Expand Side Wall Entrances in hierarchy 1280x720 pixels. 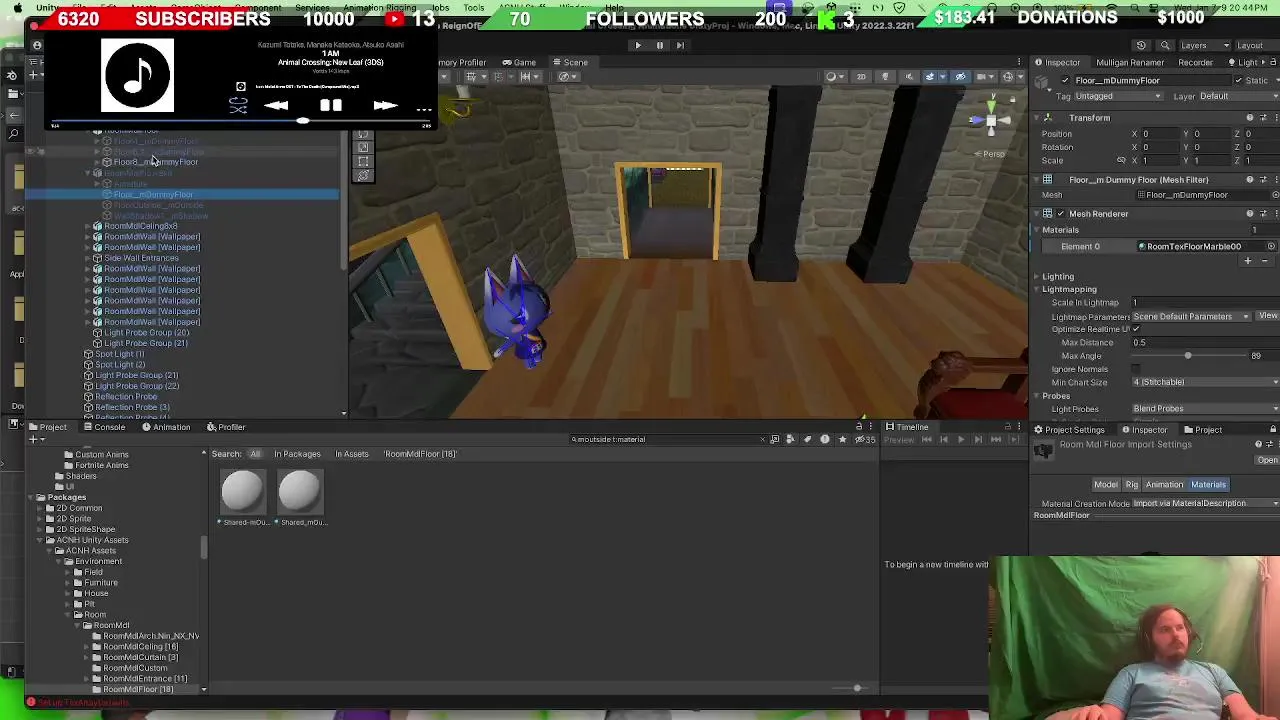pos(88,258)
